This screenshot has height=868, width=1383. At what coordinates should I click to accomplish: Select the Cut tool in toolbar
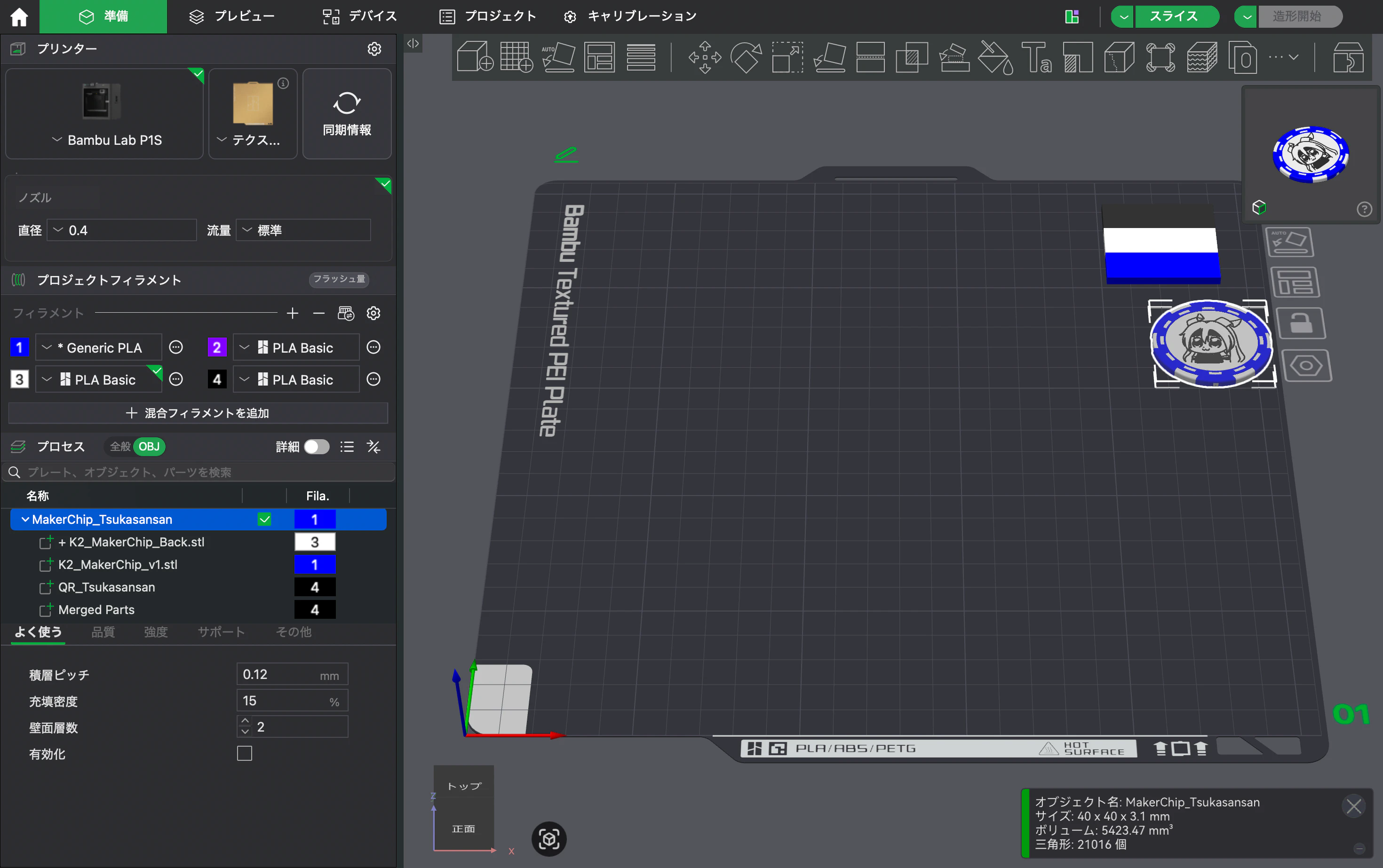(x=871, y=57)
